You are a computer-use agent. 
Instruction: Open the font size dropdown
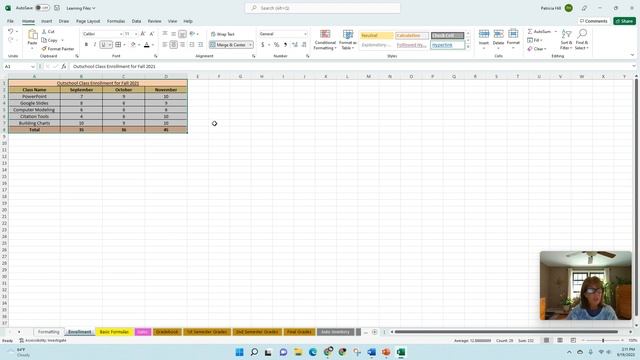click(136, 34)
